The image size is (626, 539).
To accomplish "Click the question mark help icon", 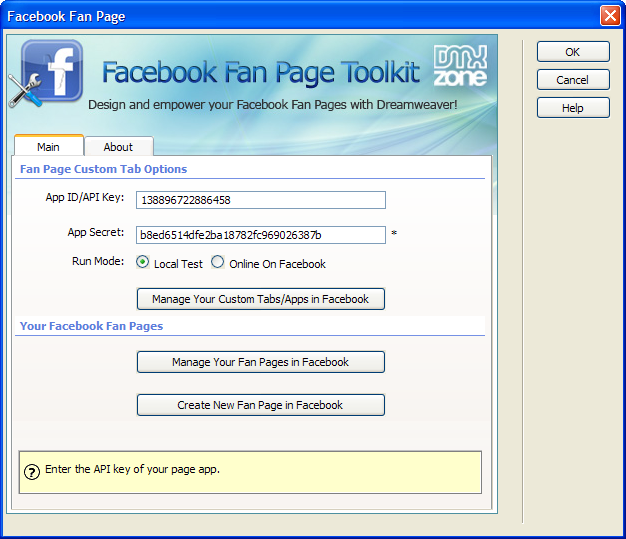I will point(32,472).
